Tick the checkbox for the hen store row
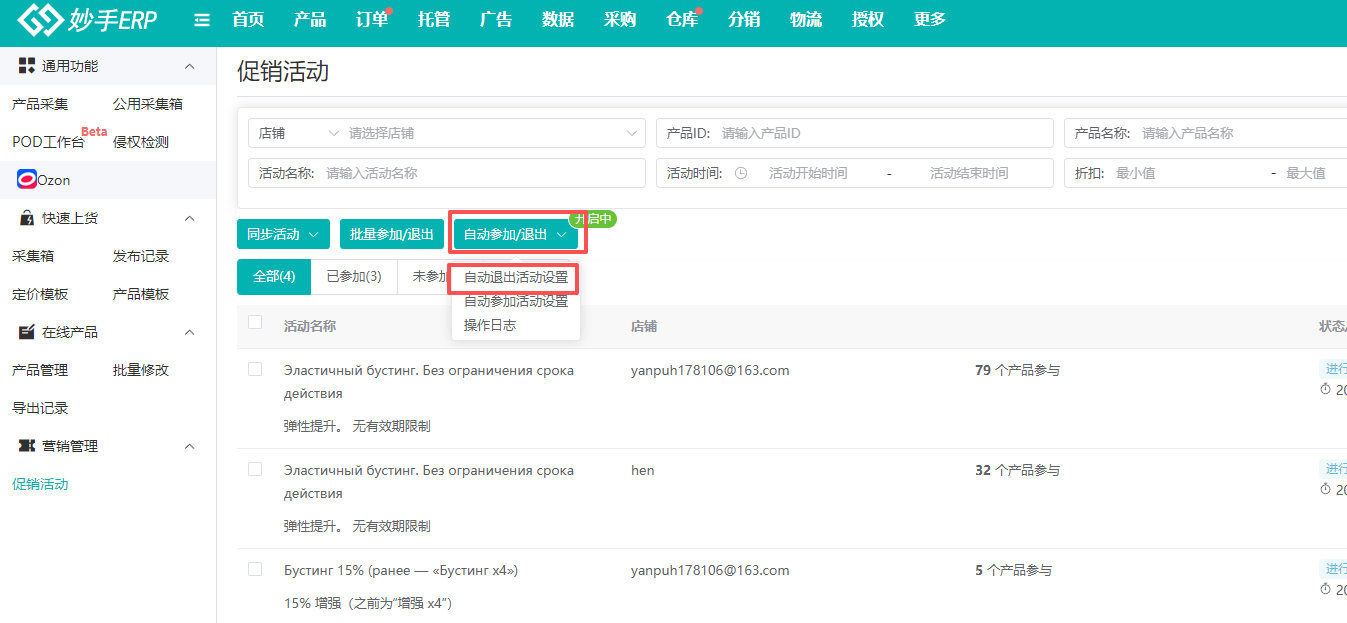Image resolution: width=1347 pixels, height=623 pixels. [255, 469]
